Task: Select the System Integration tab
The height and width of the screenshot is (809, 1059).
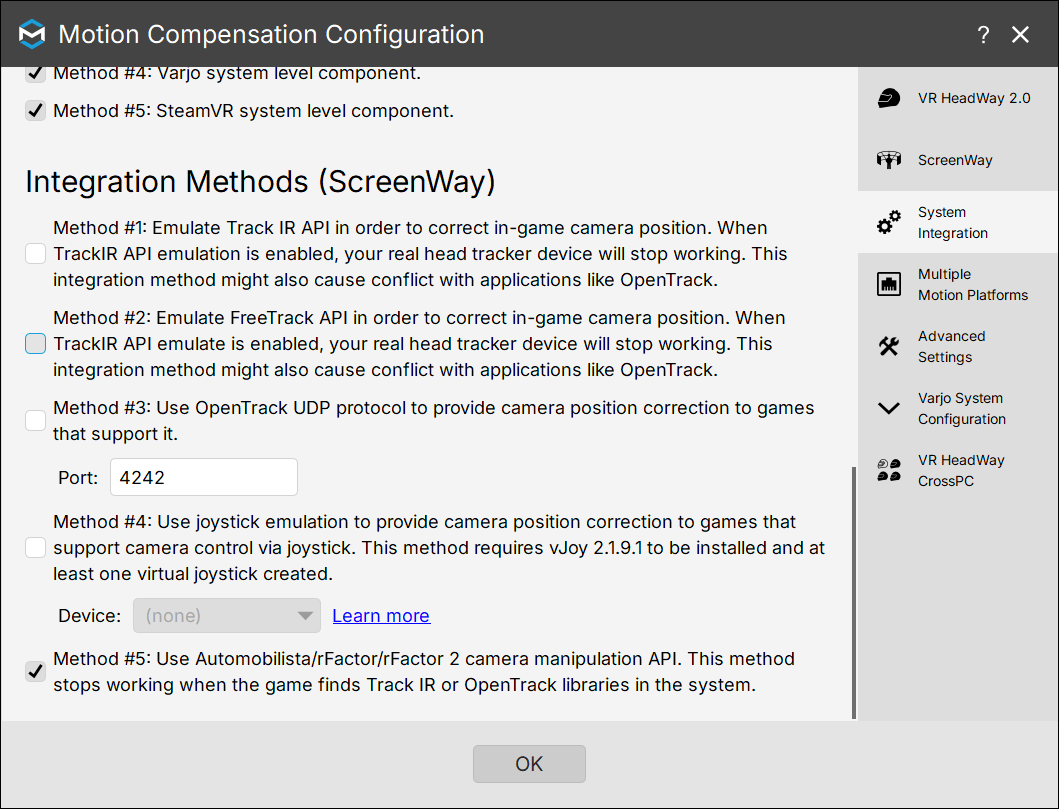Action: (x=958, y=222)
